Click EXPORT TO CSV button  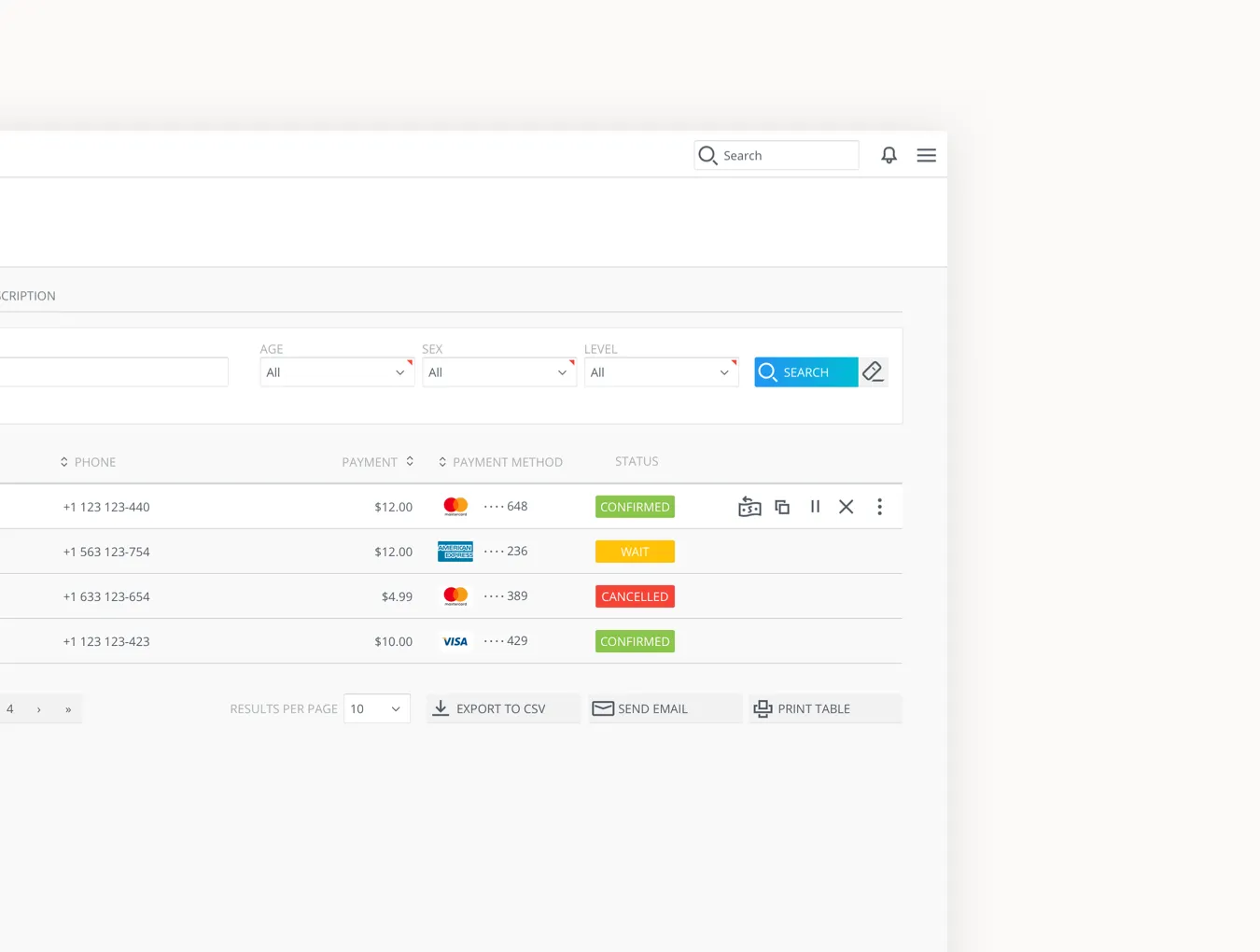tap(503, 708)
